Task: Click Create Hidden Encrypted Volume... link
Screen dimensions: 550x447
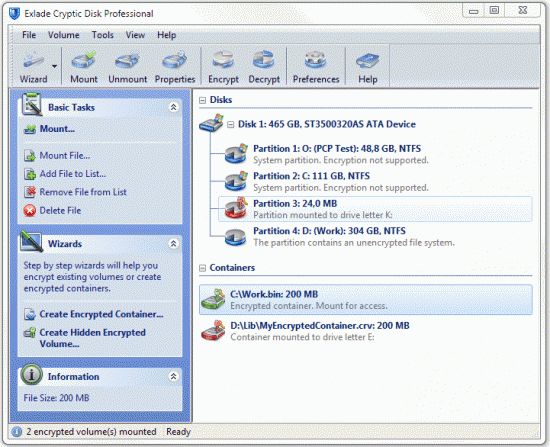Action: tap(93, 338)
